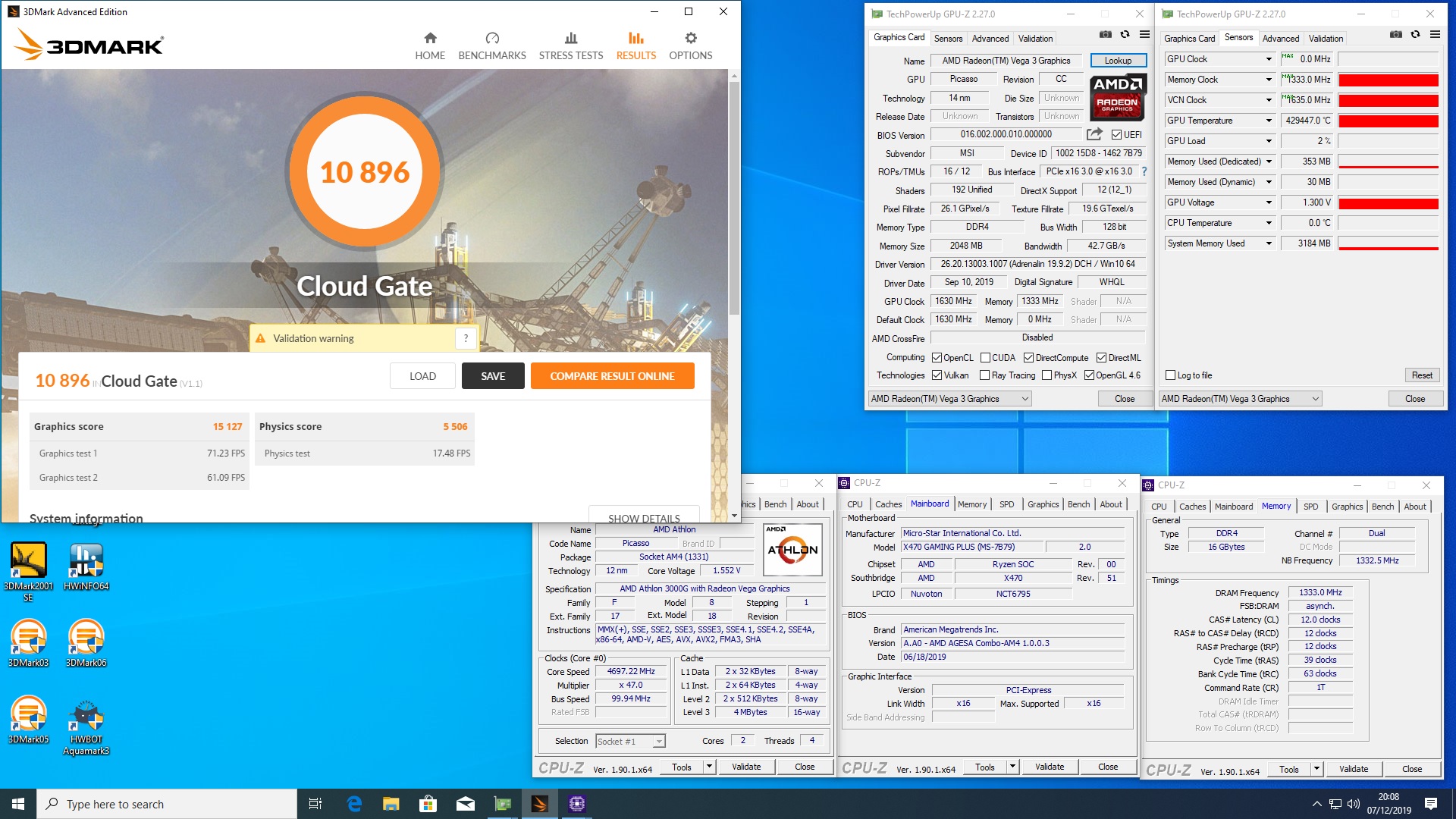Screen dimensions: 1456x819
Task: Open the Action Center notifications icon
Action: tap(1431, 804)
